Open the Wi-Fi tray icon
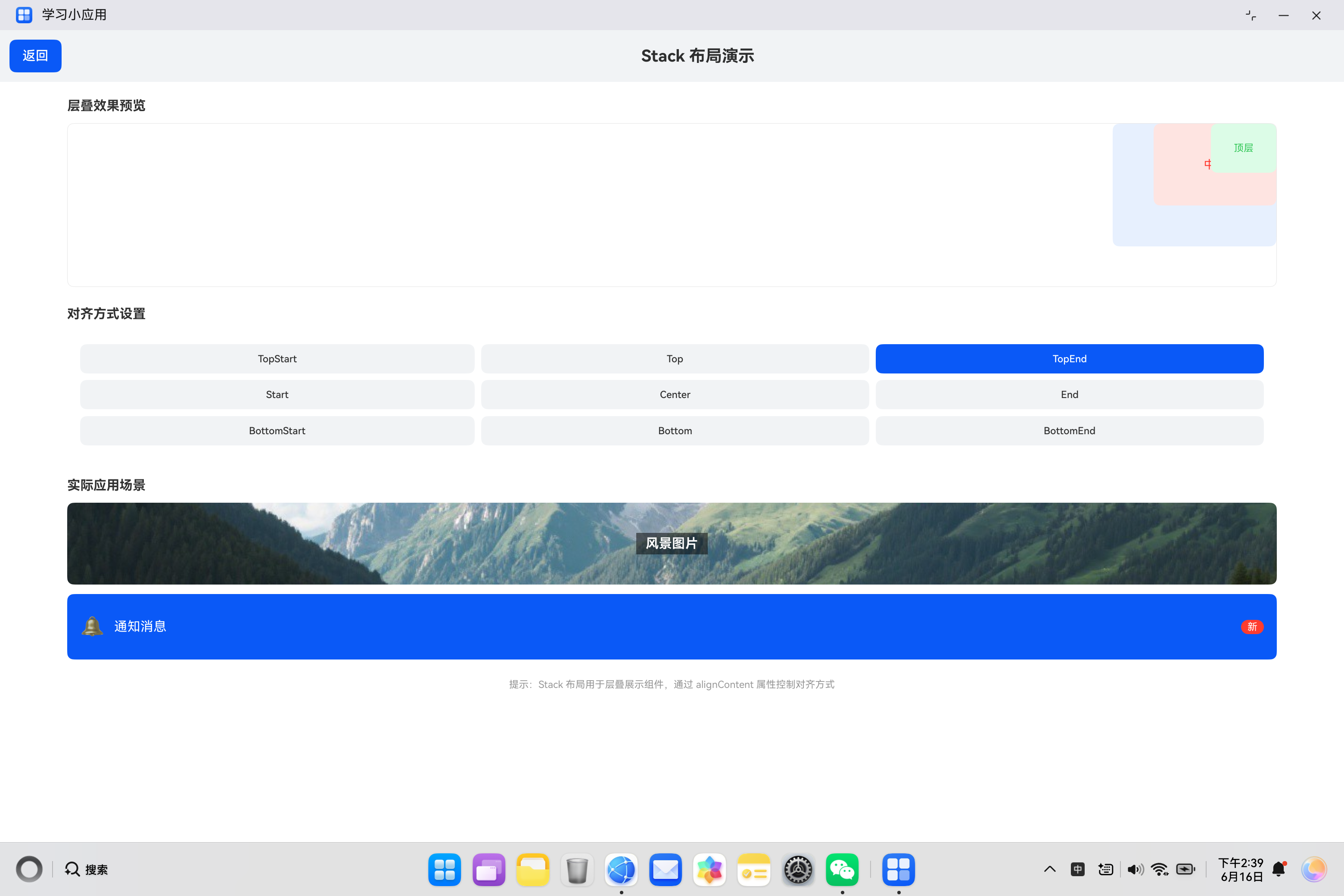The image size is (1344, 896). click(x=1160, y=869)
